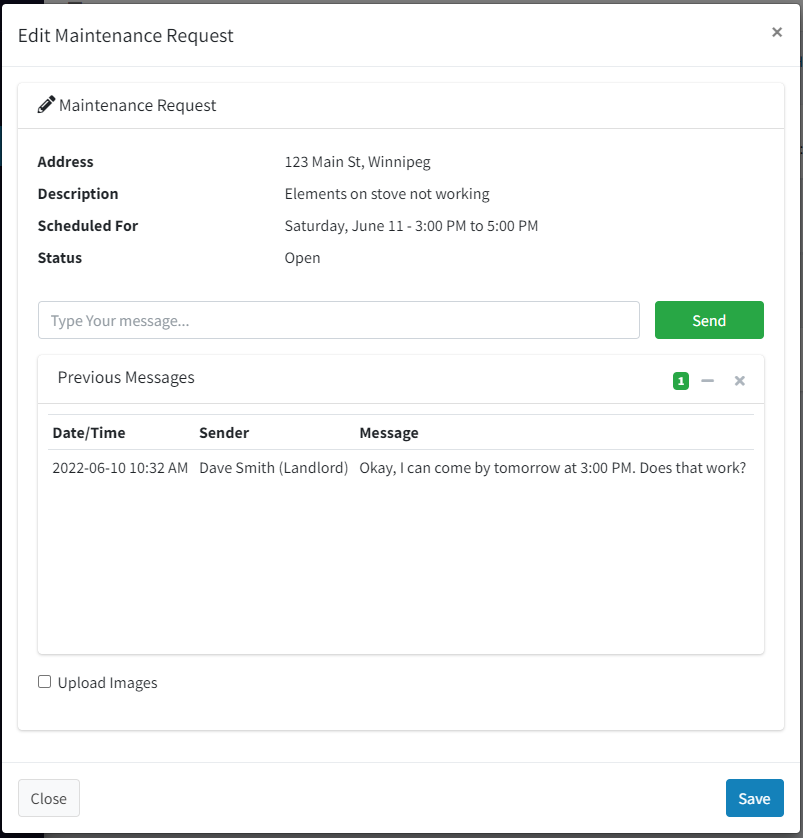
Task: Dismiss the Edit Maintenance Request dialog via top X
Action: tap(777, 33)
